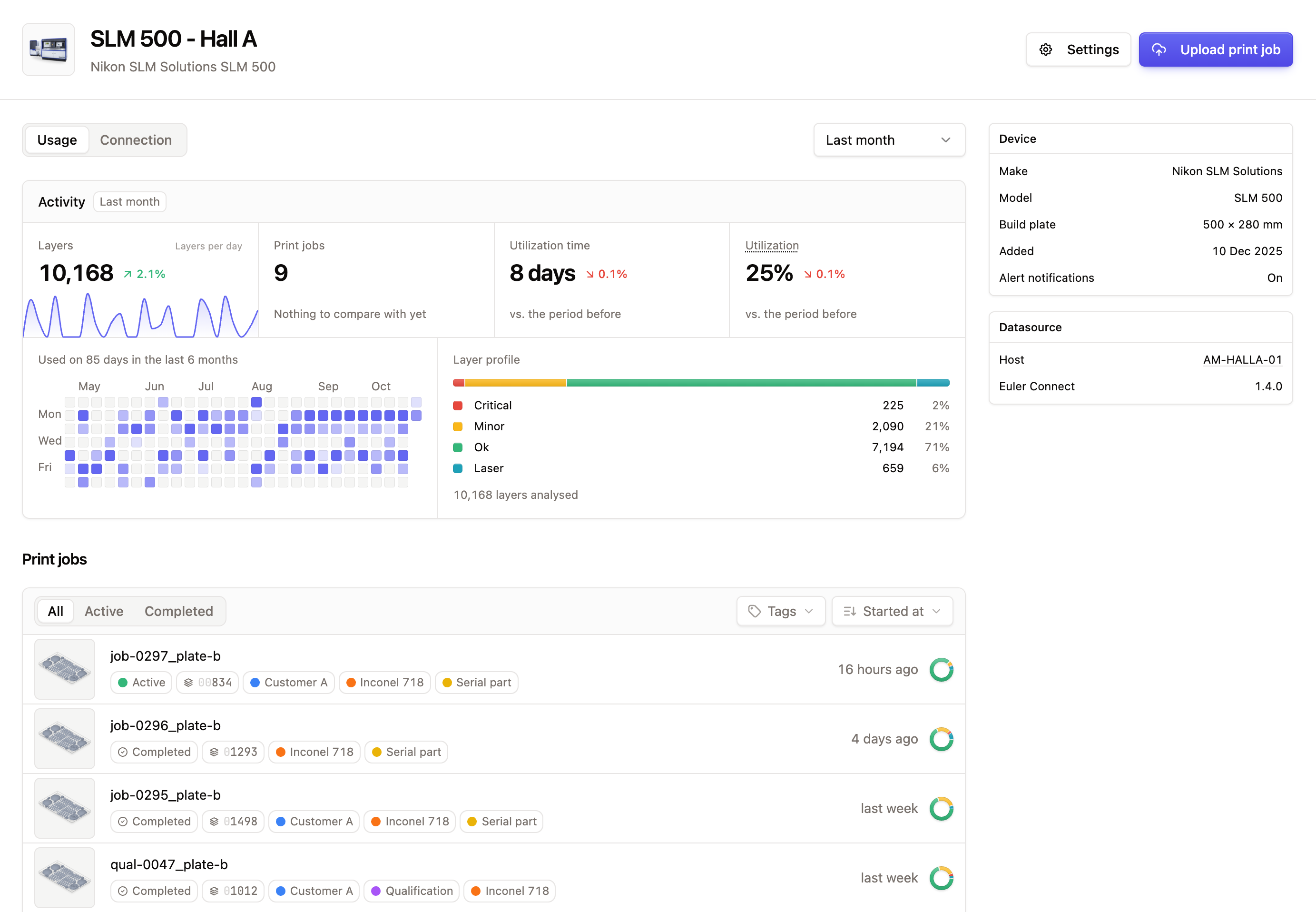This screenshot has width=1316, height=912.
Task: Click the SLM 500 printer image icon
Action: [x=49, y=50]
